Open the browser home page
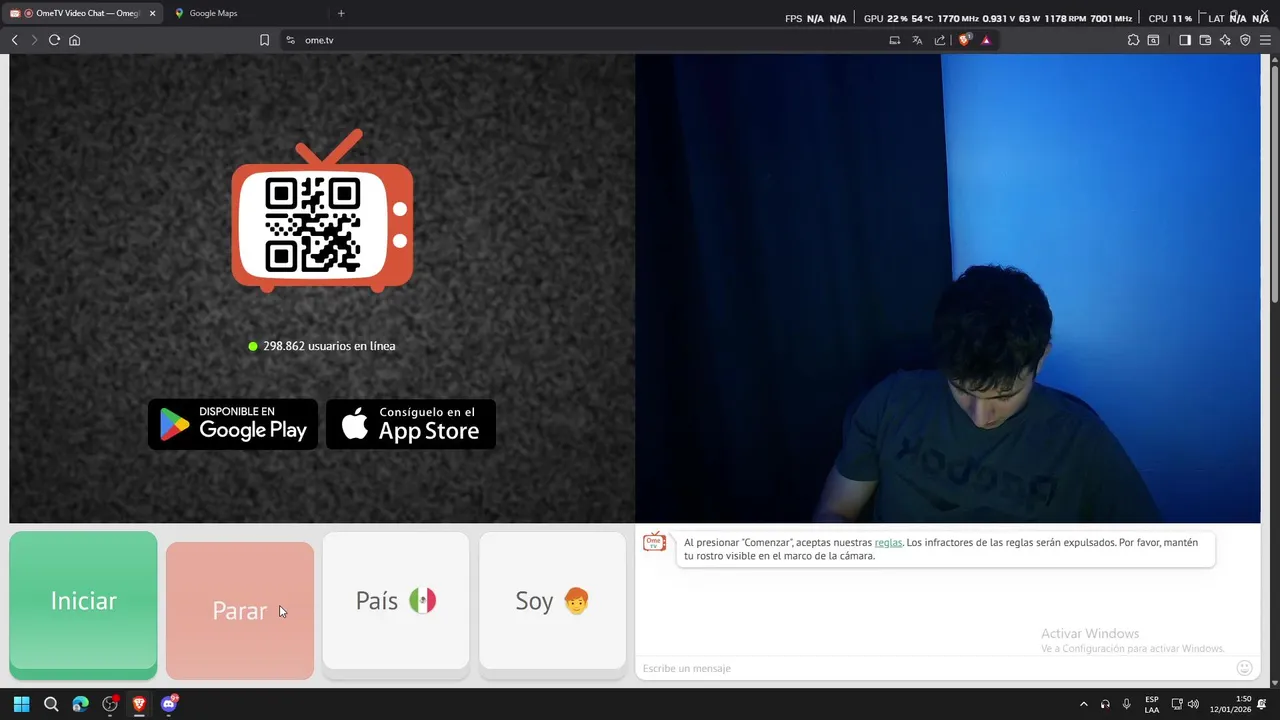 point(74,40)
